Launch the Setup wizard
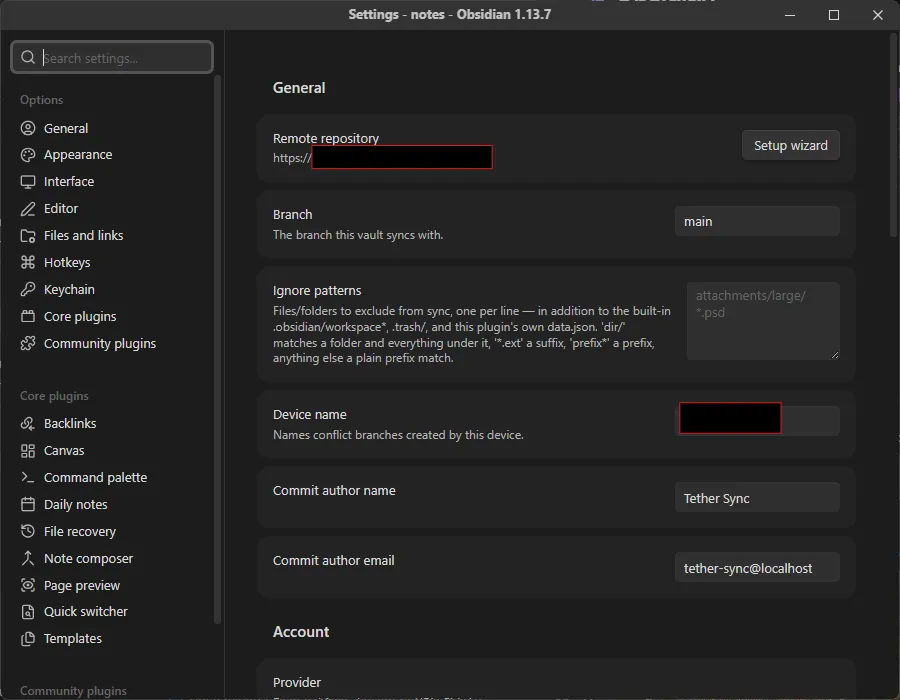This screenshot has width=900, height=700. click(x=790, y=146)
